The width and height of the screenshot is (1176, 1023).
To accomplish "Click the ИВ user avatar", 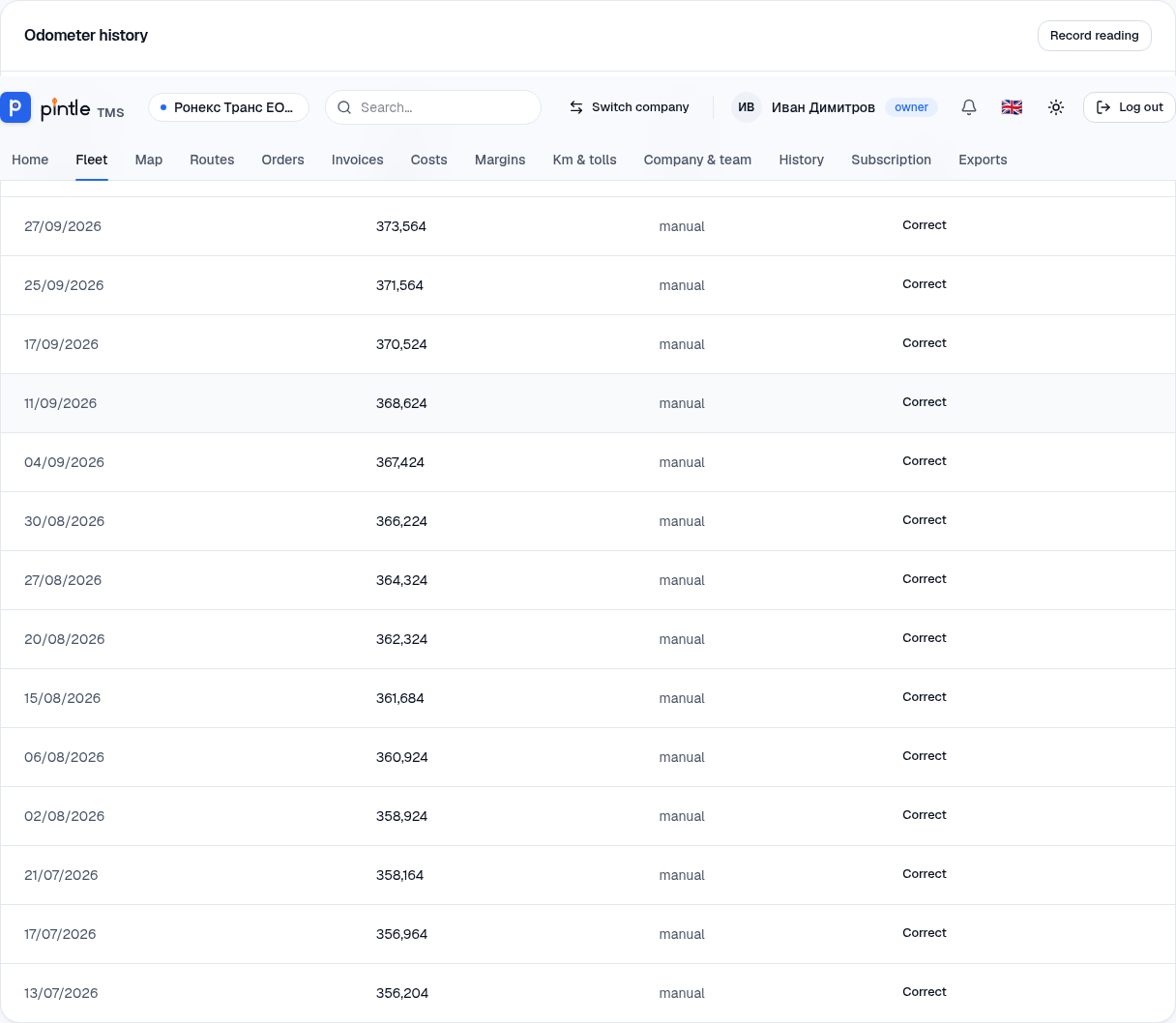I will point(747,107).
